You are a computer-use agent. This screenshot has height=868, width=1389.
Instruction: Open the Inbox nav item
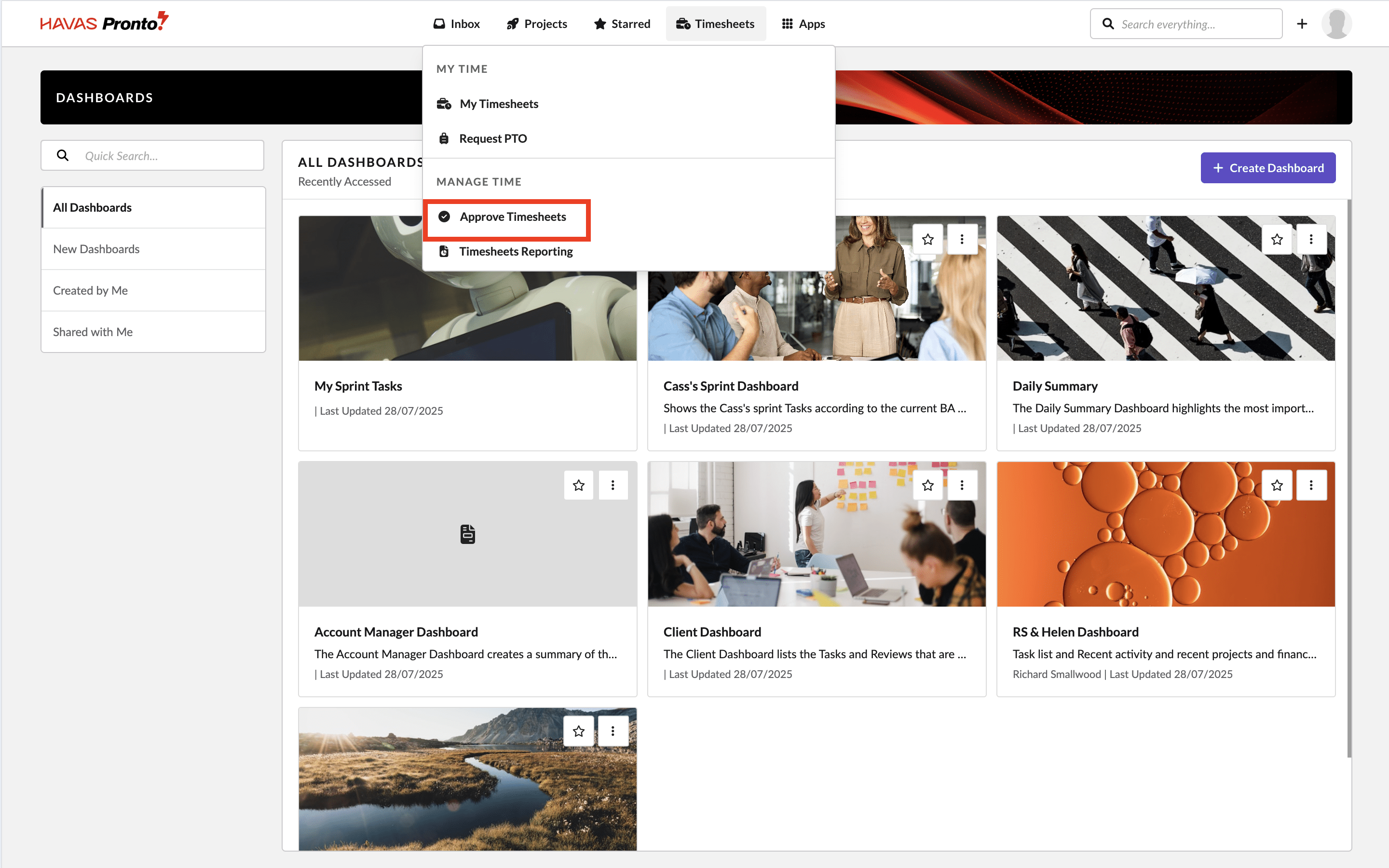[456, 24]
